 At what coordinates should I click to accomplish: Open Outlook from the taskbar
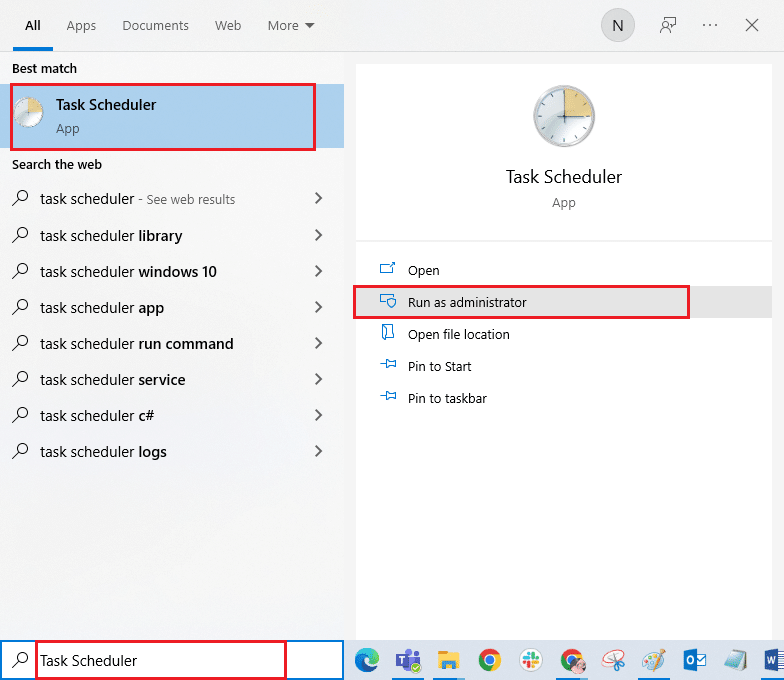click(694, 660)
